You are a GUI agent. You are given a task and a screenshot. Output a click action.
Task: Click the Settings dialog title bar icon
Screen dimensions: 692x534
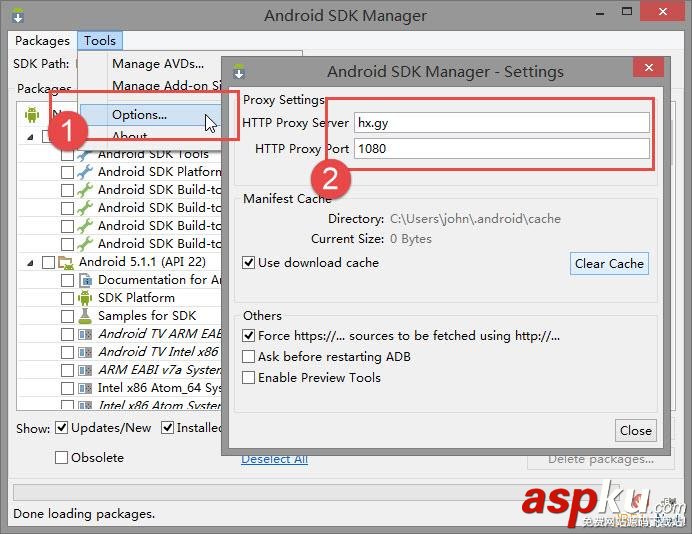[x=239, y=71]
